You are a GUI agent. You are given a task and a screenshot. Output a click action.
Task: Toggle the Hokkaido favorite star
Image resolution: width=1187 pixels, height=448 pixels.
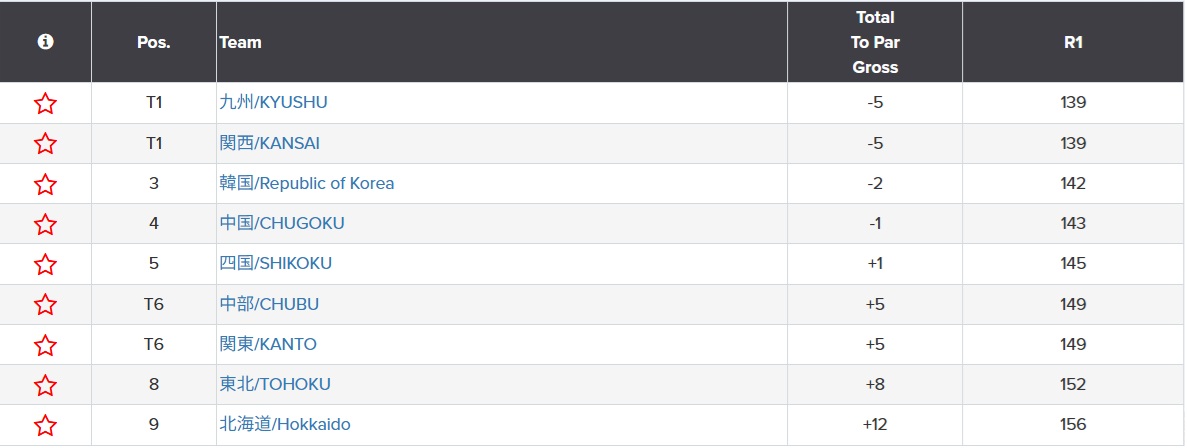click(x=45, y=425)
